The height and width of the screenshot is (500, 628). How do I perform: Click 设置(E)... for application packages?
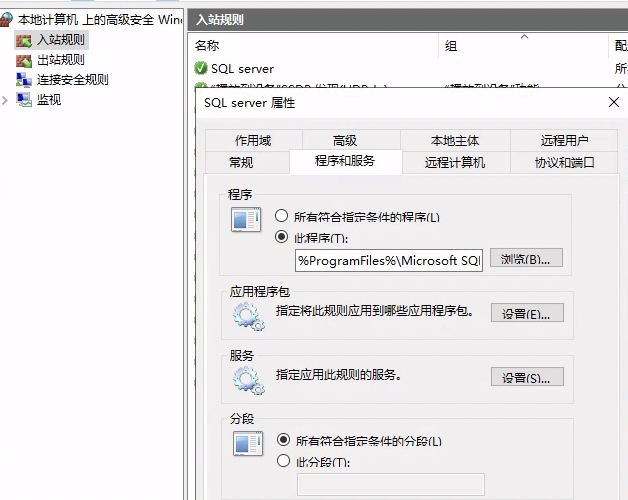click(527, 312)
